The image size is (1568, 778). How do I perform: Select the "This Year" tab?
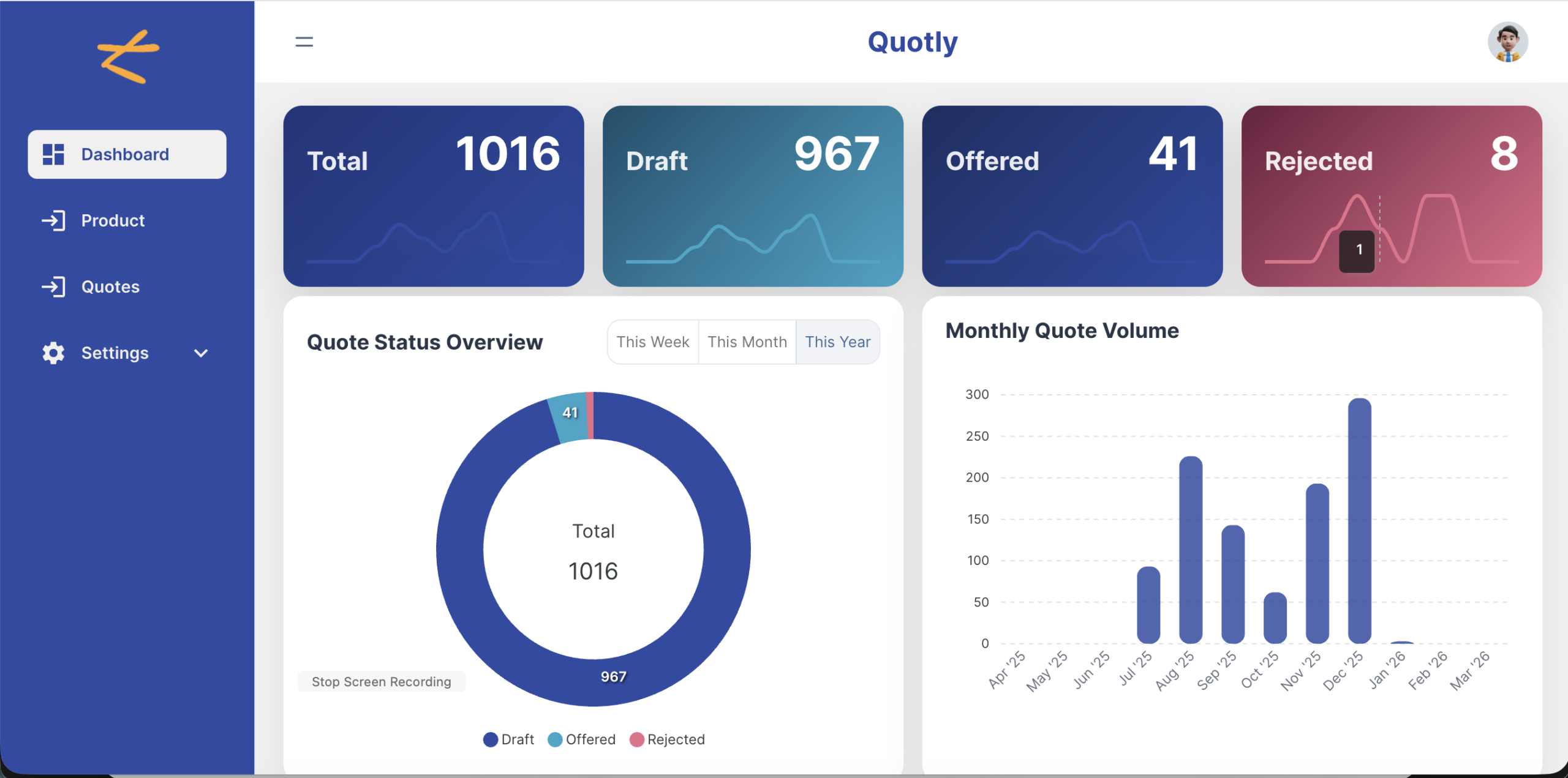[838, 342]
